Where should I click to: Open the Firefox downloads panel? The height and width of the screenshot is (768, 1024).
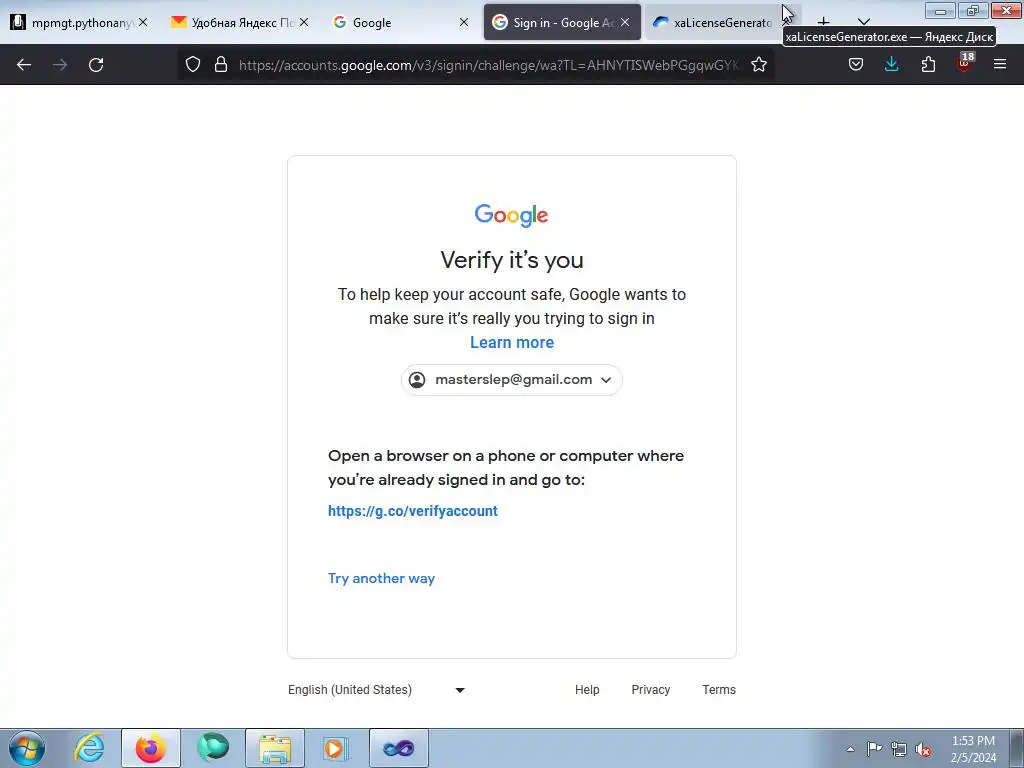point(891,65)
